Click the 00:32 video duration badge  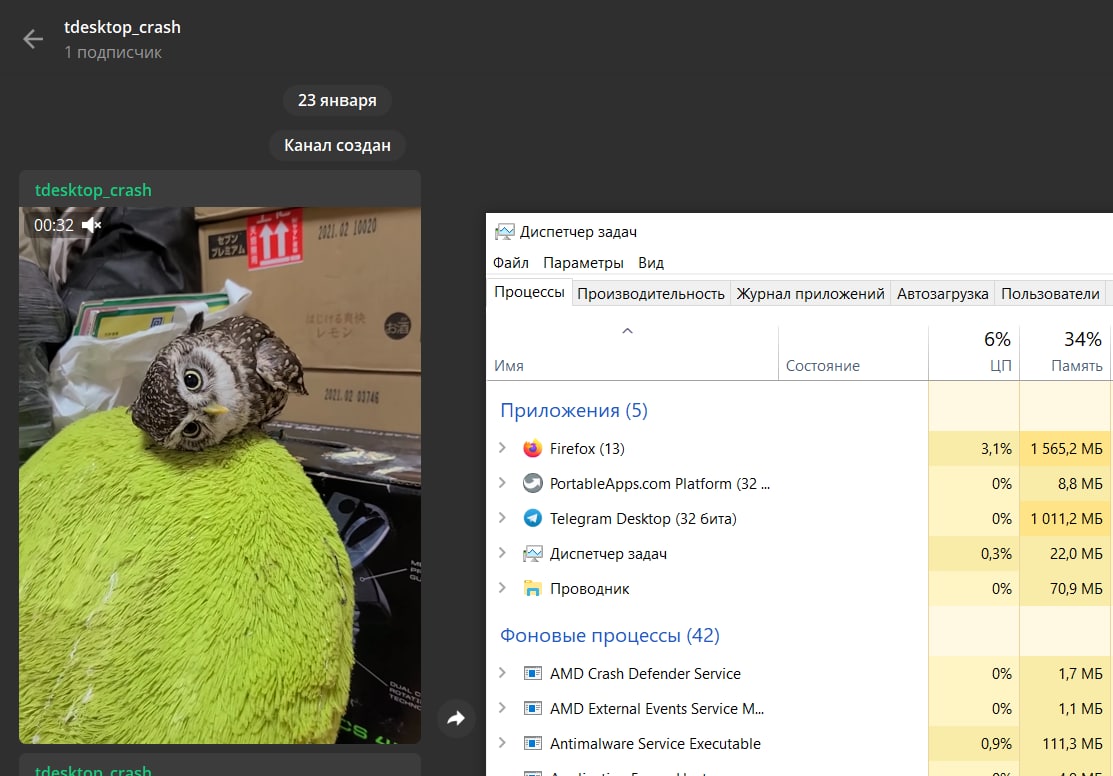54,225
